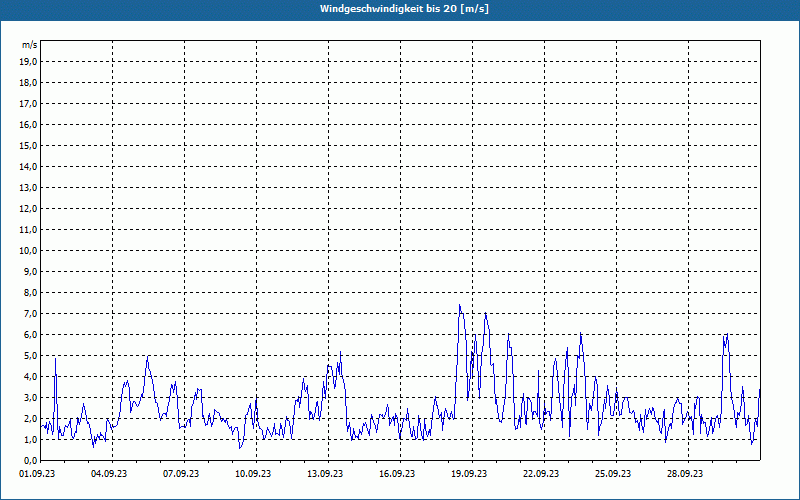
Task: Click the 'm/s' unit label
Action: 29,45
